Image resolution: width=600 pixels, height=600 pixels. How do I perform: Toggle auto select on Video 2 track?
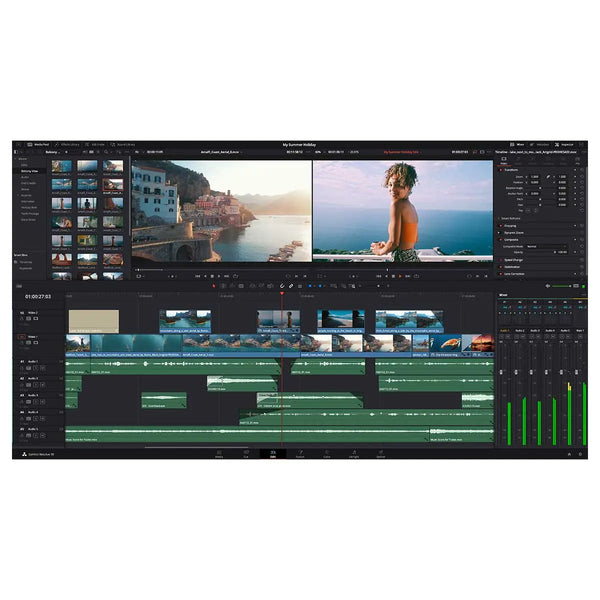(28, 318)
